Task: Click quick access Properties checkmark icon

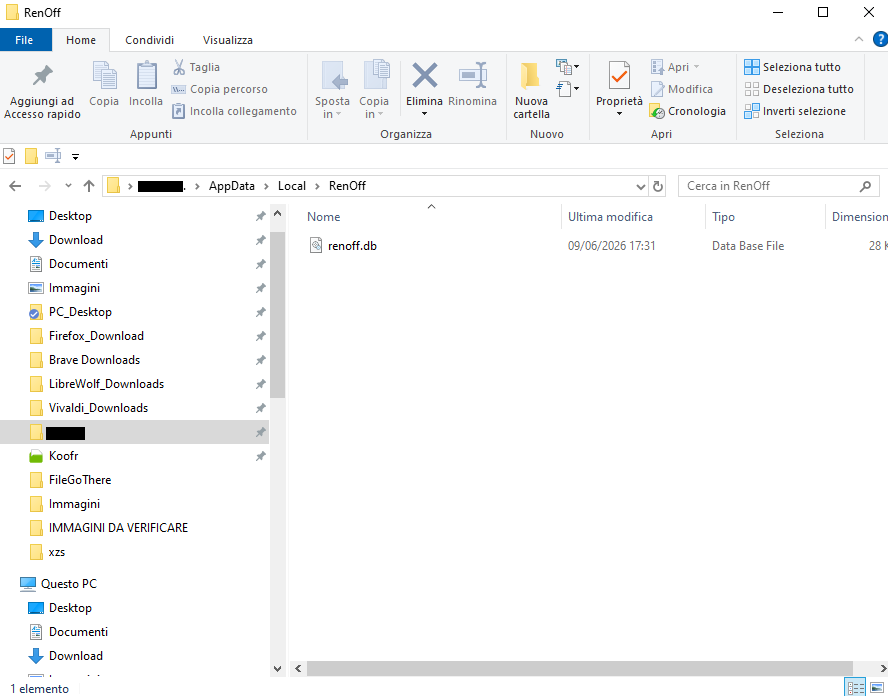Action: [x=9, y=156]
